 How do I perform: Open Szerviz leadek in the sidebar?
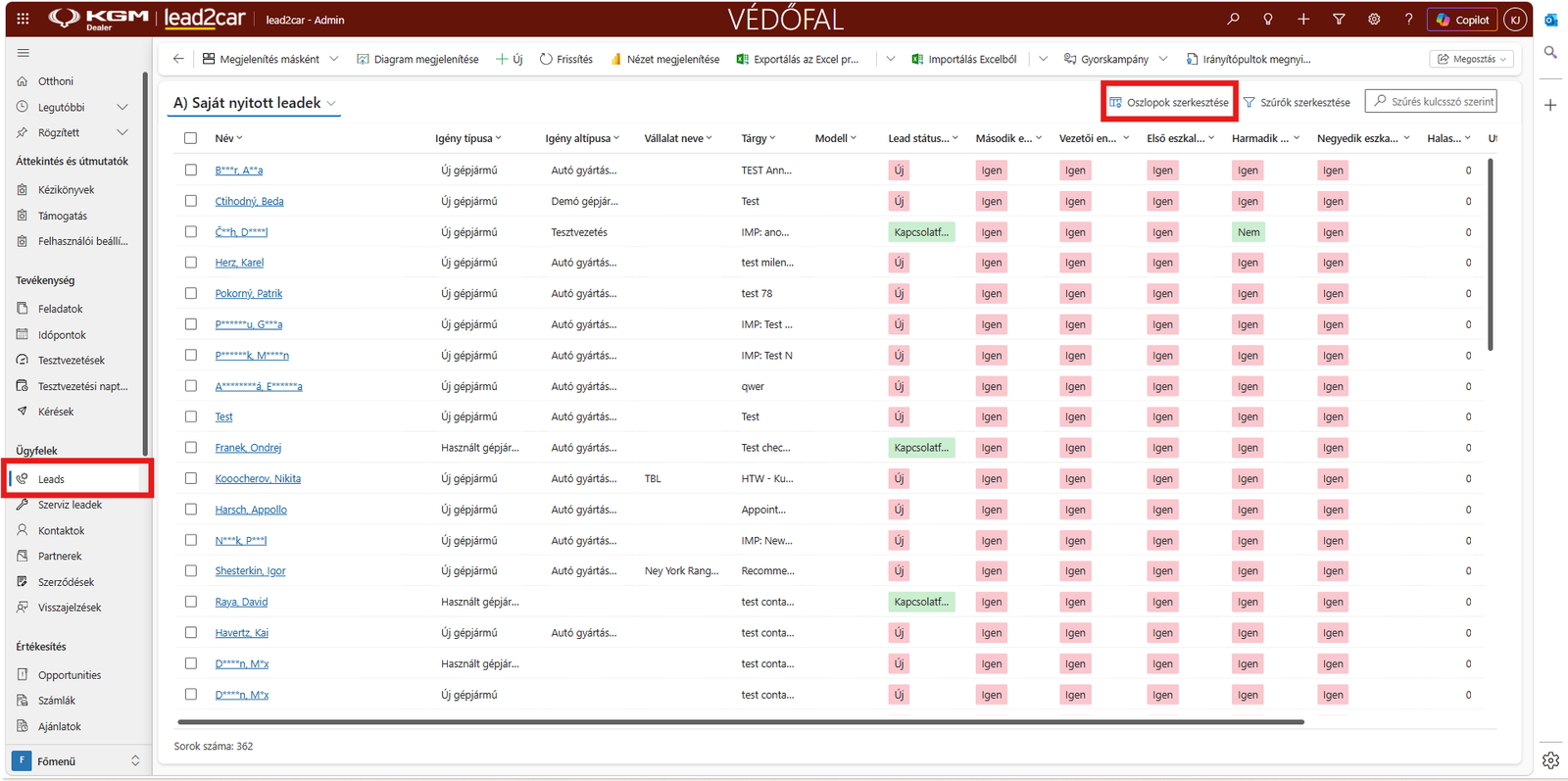coord(70,505)
